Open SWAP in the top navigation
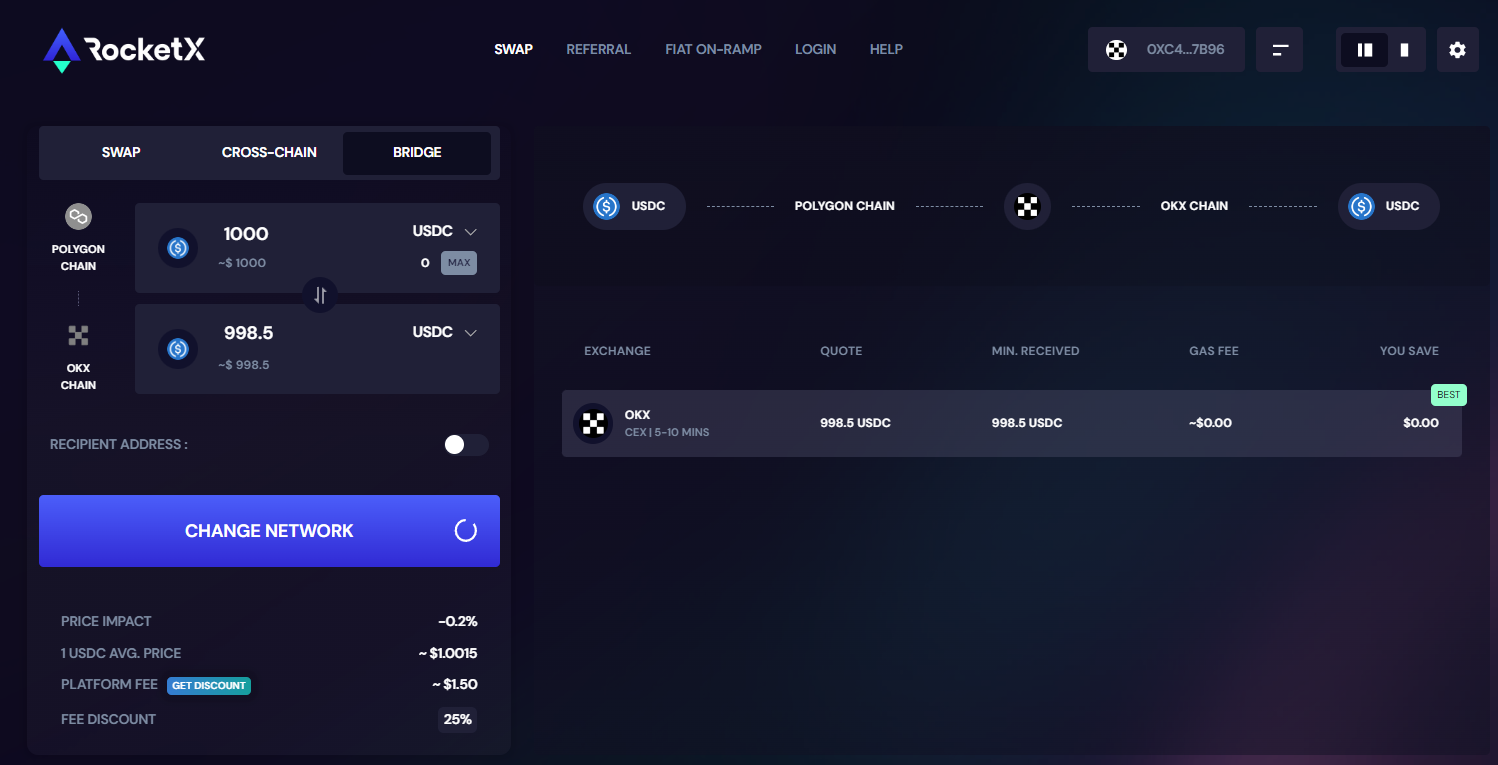1498x765 pixels. click(513, 49)
